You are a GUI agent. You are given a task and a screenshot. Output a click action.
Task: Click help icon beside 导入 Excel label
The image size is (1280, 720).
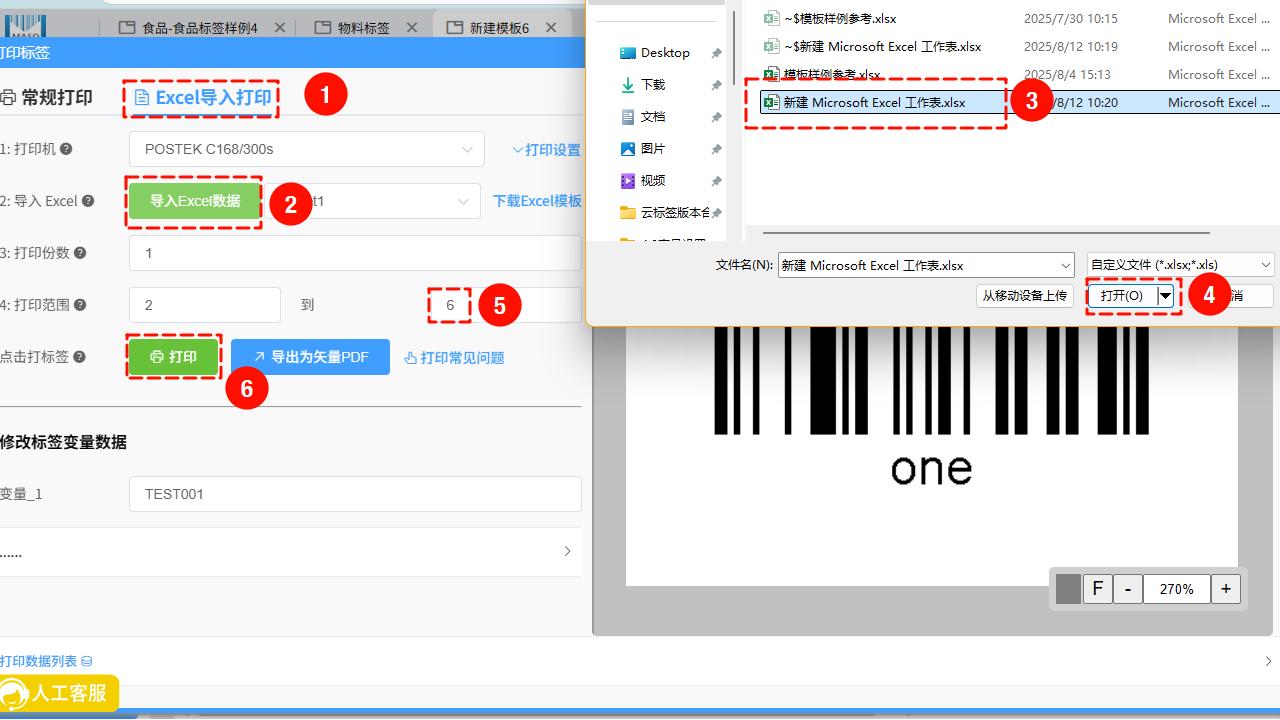pyautogui.click(x=88, y=201)
